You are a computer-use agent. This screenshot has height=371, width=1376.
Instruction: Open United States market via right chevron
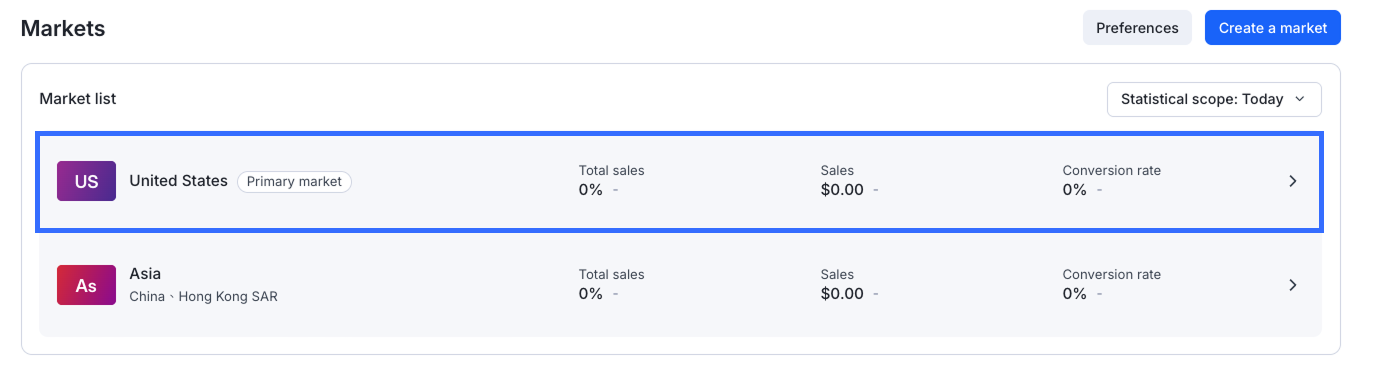[1292, 181]
